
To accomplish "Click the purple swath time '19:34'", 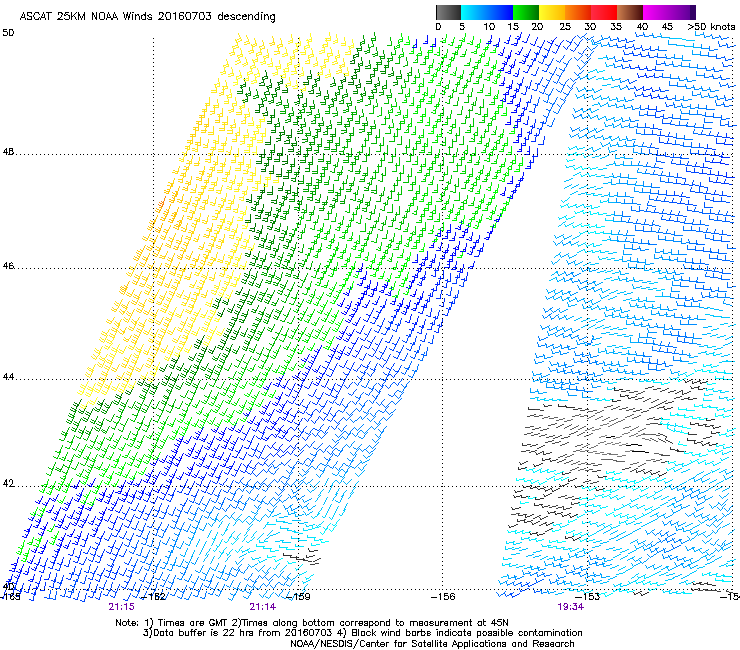I will tap(571, 607).
